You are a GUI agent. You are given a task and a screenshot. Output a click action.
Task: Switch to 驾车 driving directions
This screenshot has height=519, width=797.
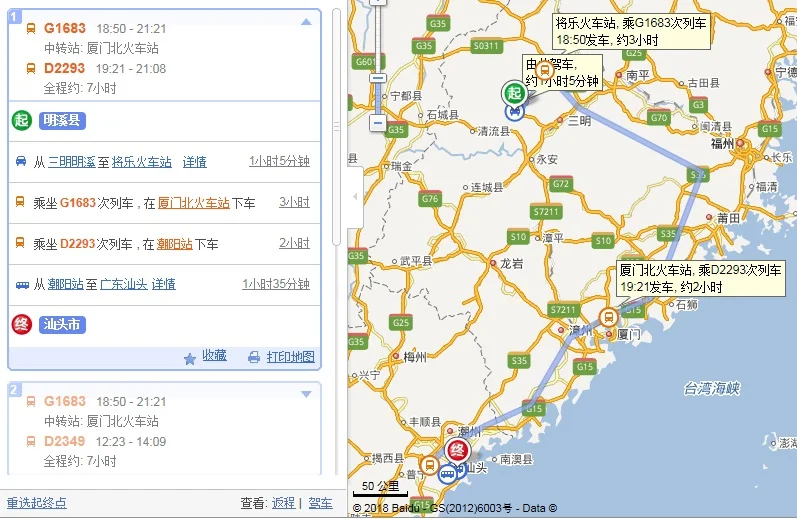point(321,503)
